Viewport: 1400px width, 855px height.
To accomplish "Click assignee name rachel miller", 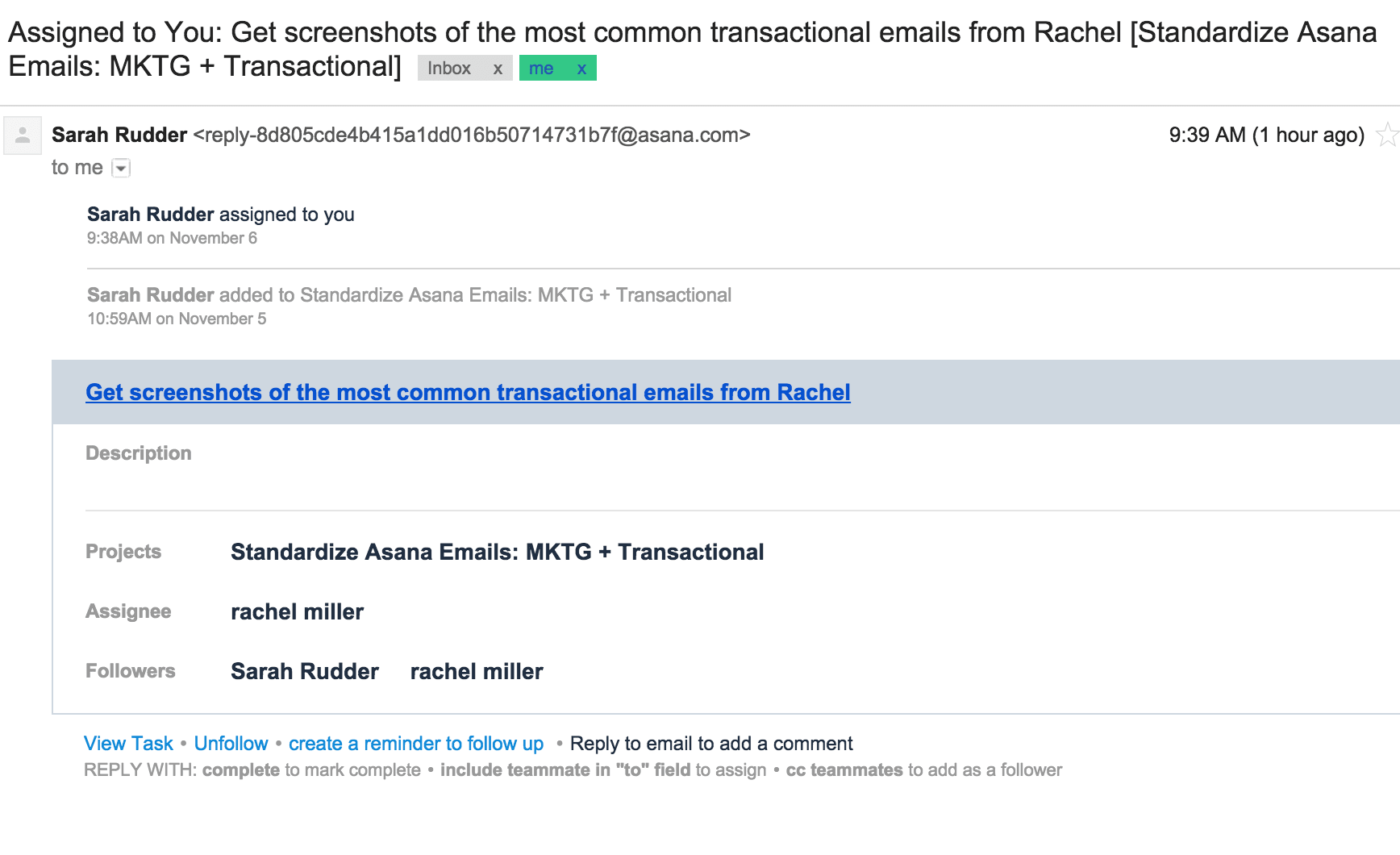I will (297, 611).
